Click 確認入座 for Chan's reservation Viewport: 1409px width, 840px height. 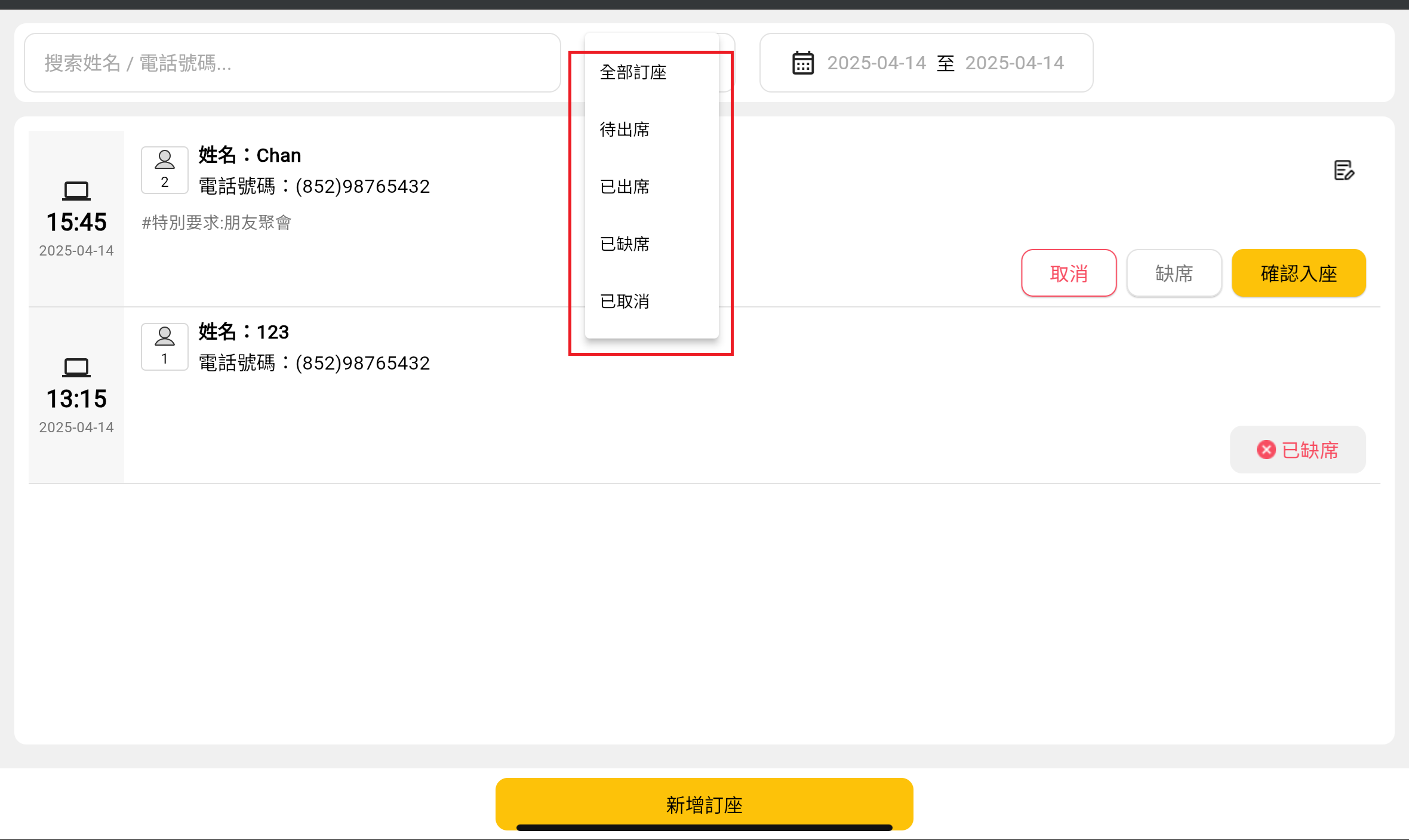(1299, 273)
